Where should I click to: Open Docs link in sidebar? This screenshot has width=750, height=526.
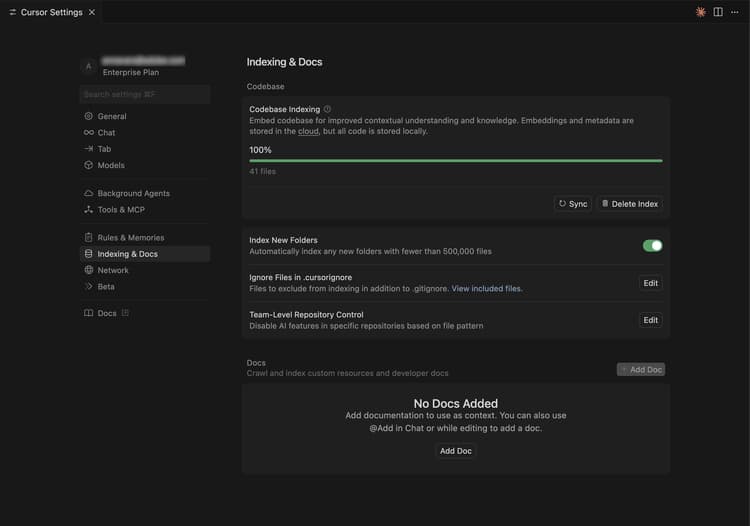[x=145, y=313]
